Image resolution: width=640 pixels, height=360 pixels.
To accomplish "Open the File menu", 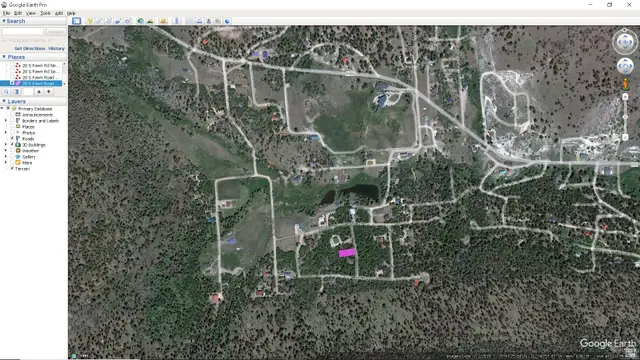I will click(6, 13).
